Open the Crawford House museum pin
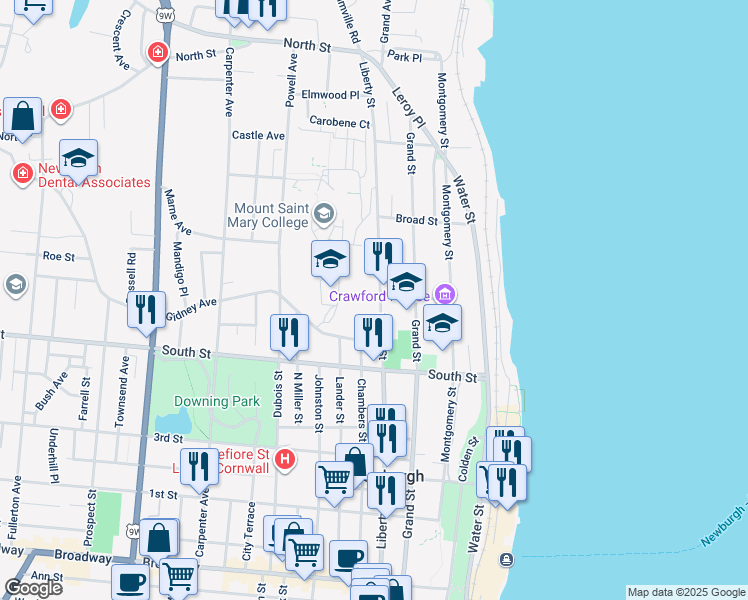748x600 pixels. tap(445, 293)
